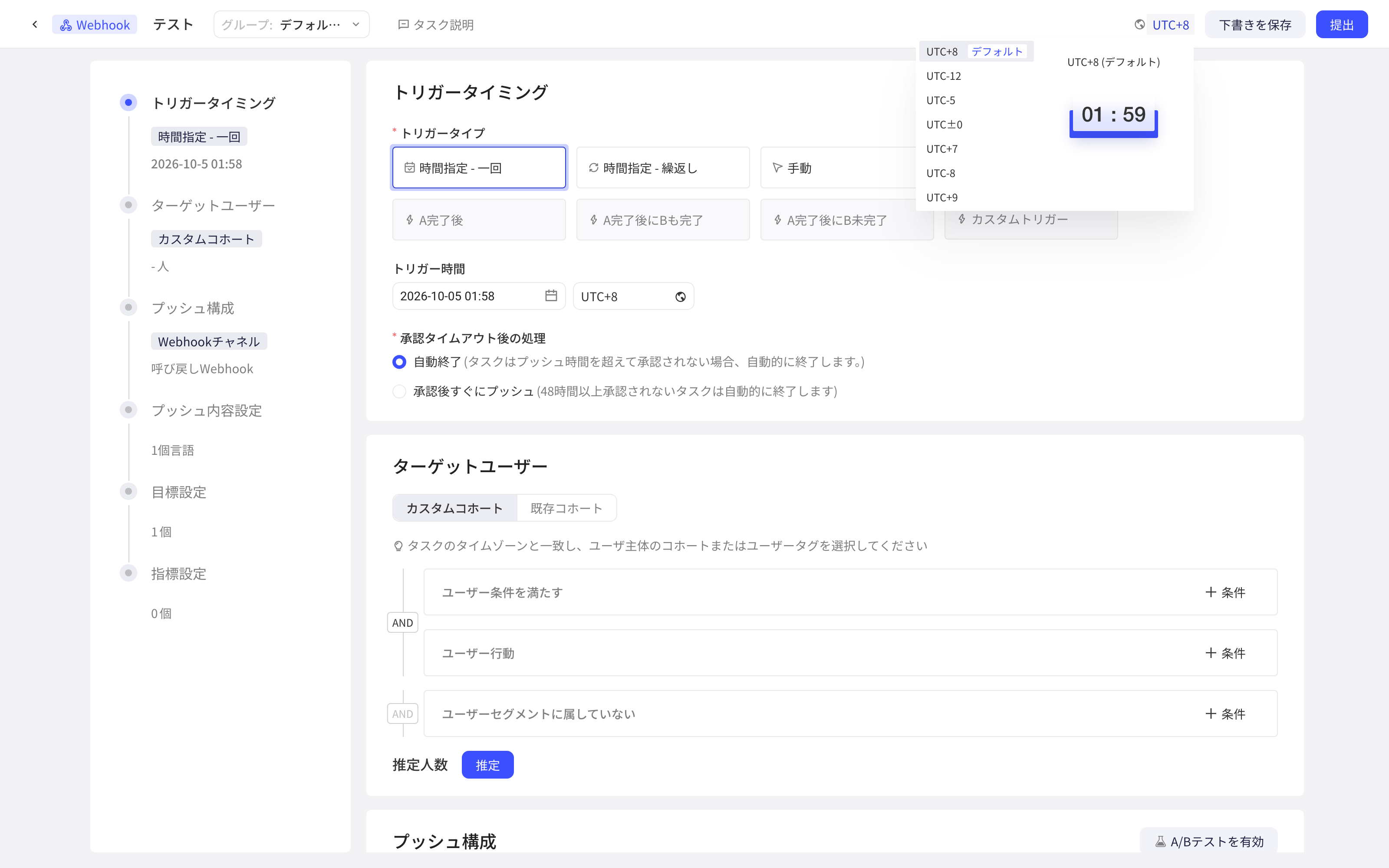Click the back arrow icon

click(x=35, y=25)
